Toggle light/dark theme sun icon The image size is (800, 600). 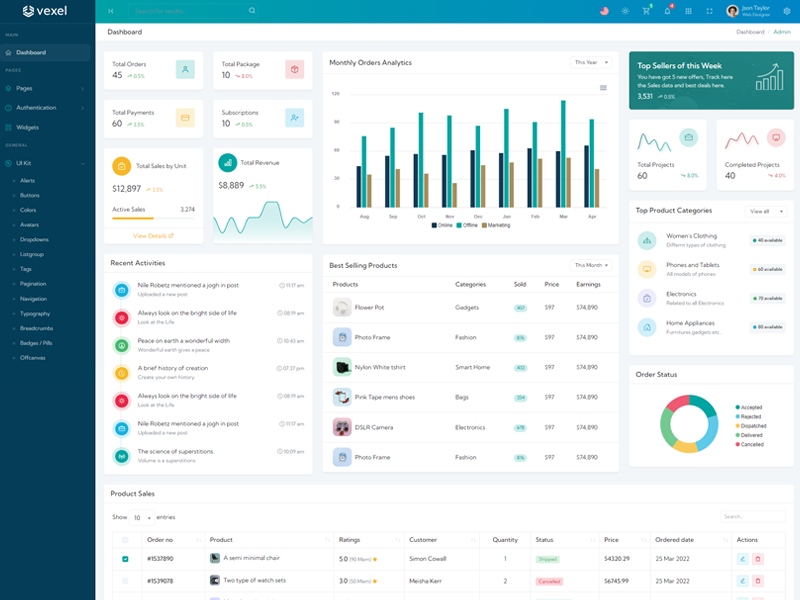click(625, 11)
